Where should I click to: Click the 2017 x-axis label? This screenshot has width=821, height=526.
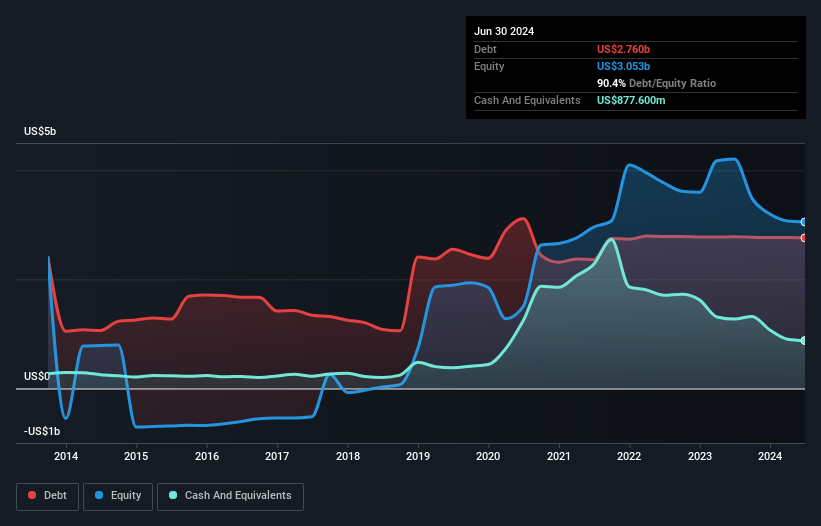(277, 456)
